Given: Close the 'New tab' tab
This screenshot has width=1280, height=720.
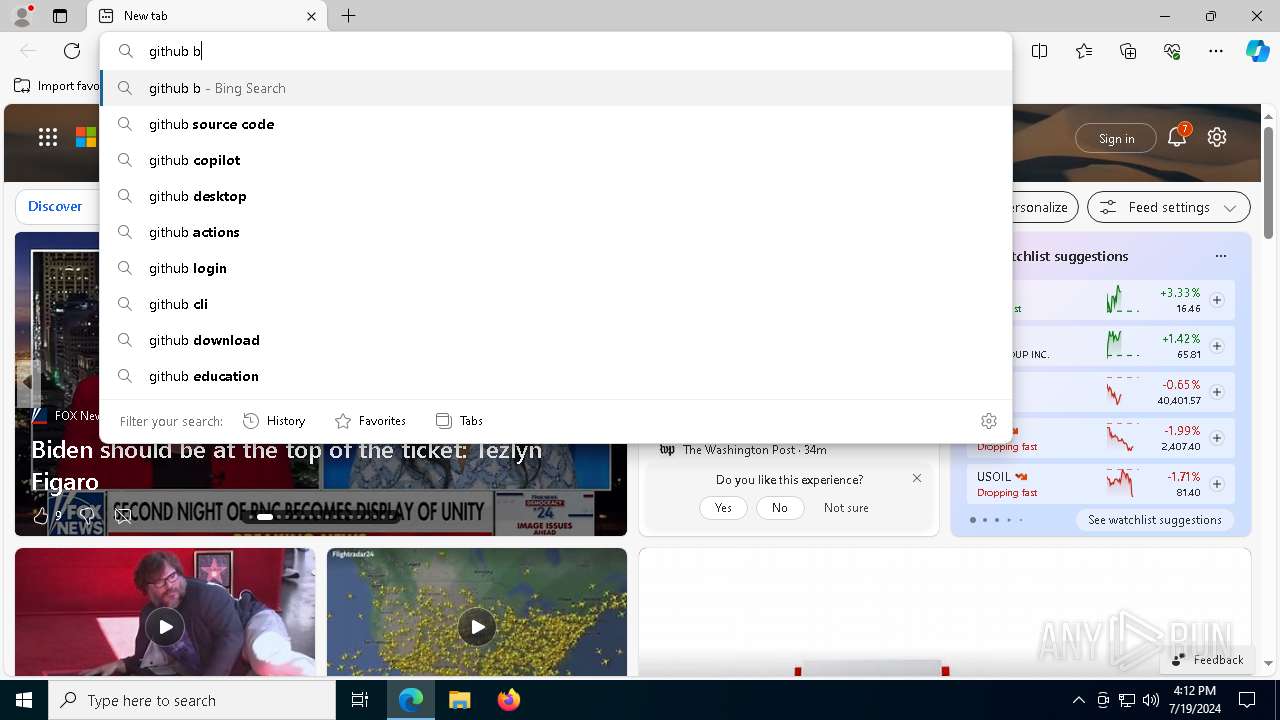Looking at the screenshot, I should click(311, 16).
